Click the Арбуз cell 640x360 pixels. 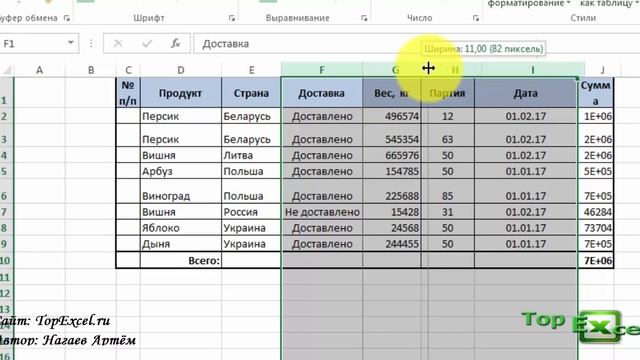coord(181,171)
